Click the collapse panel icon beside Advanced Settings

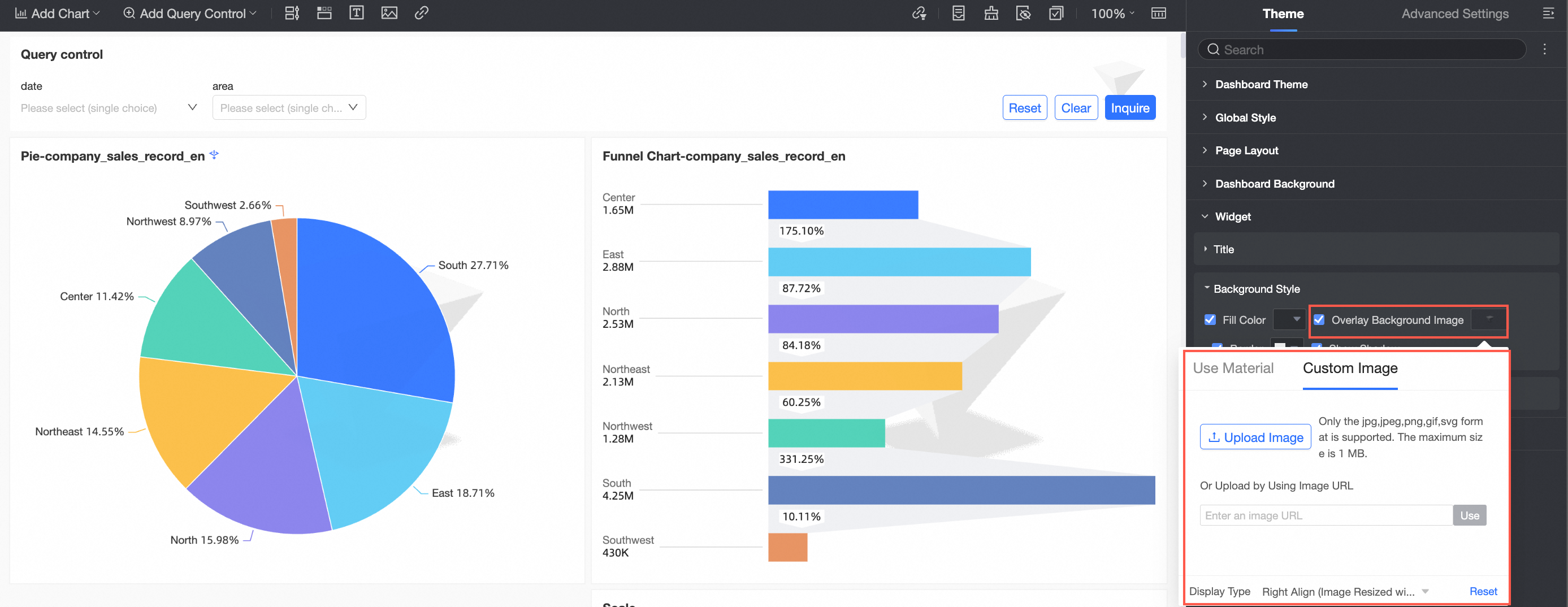coord(1548,14)
